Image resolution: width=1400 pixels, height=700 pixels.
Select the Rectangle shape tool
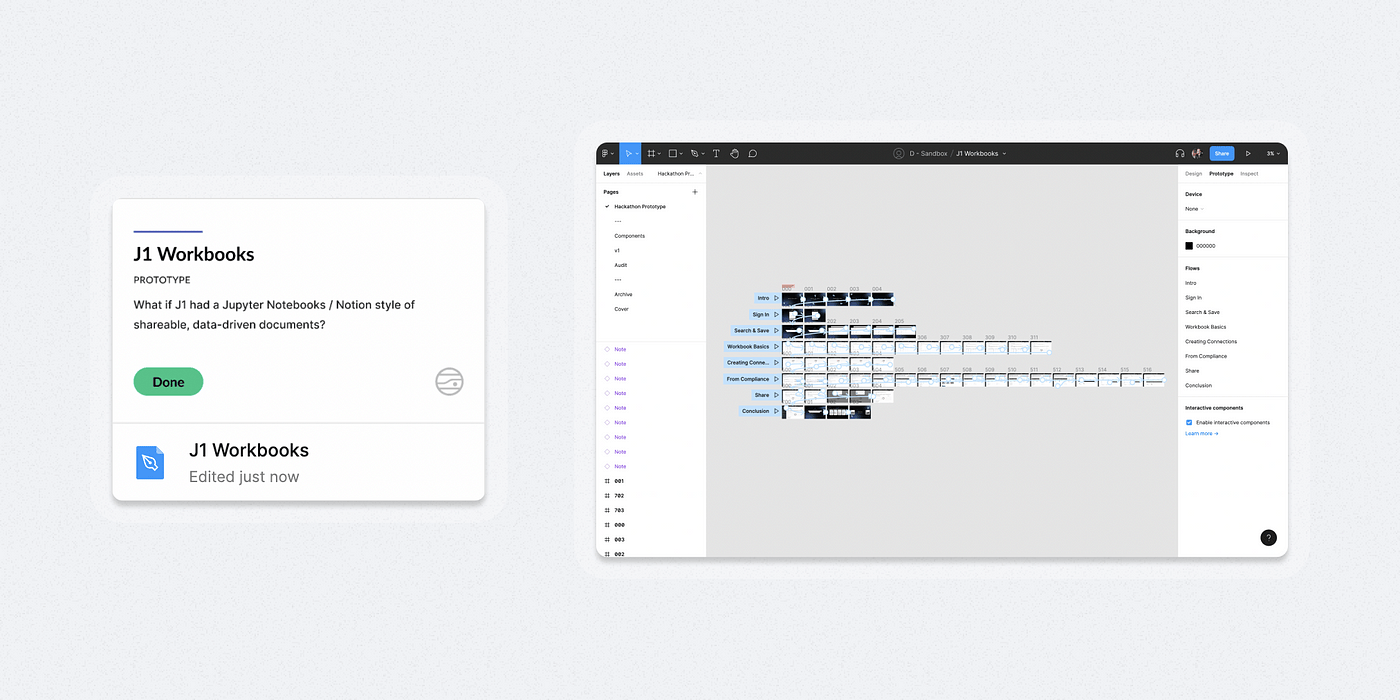point(673,153)
